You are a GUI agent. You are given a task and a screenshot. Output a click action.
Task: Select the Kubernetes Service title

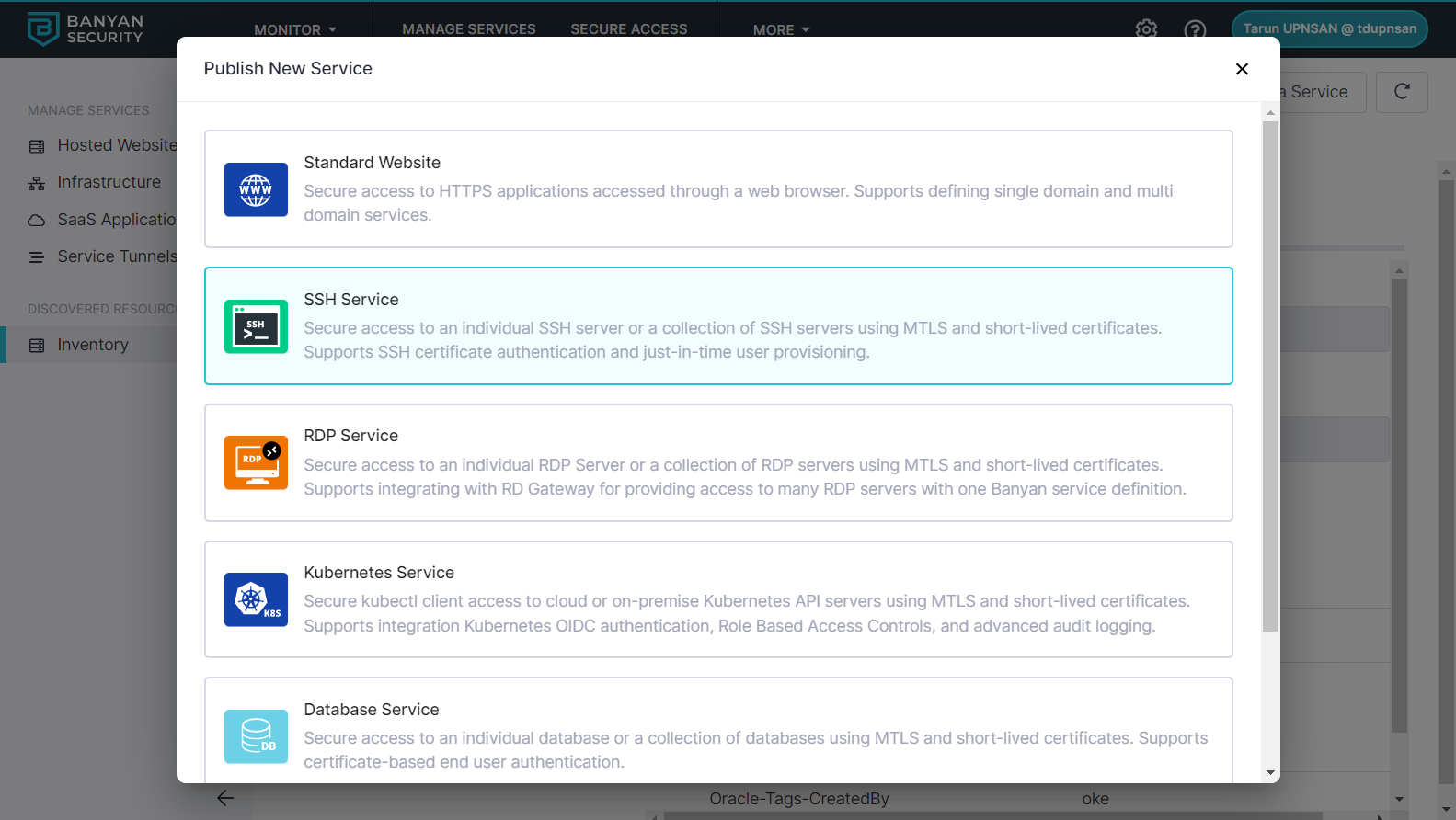coord(379,573)
